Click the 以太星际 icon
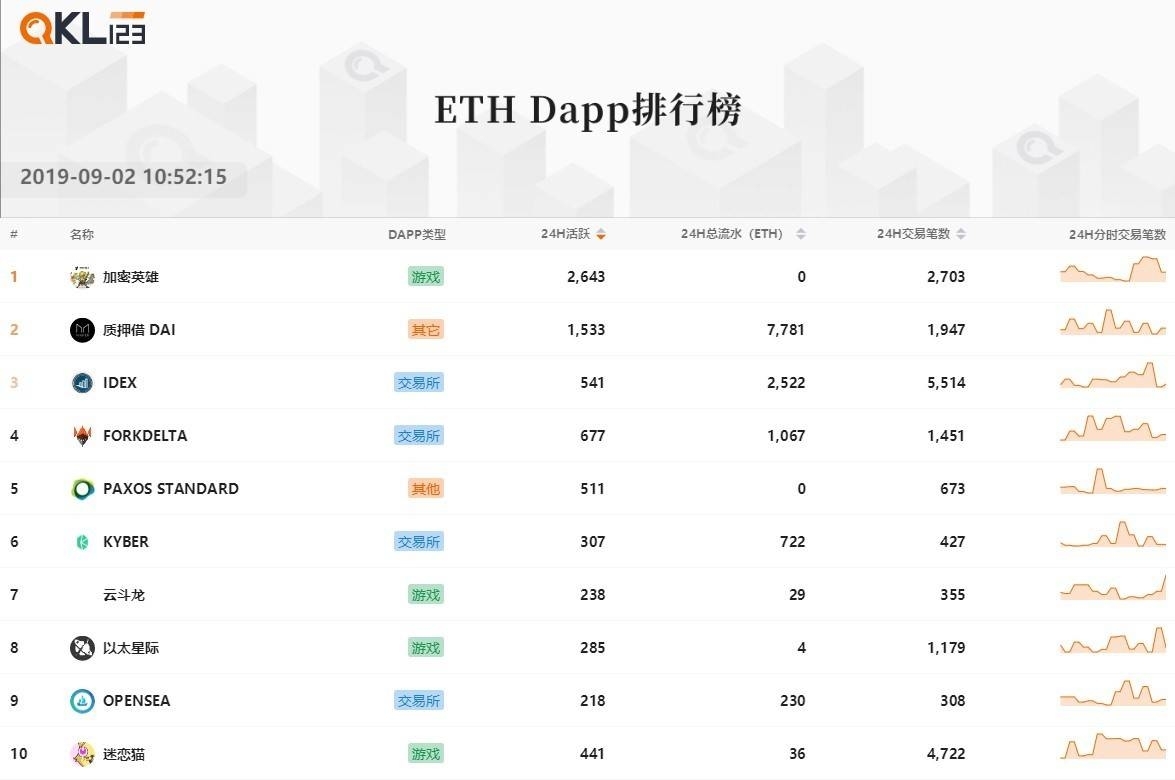Image resolution: width=1175 pixels, height=780 pixels. point(82,647)
